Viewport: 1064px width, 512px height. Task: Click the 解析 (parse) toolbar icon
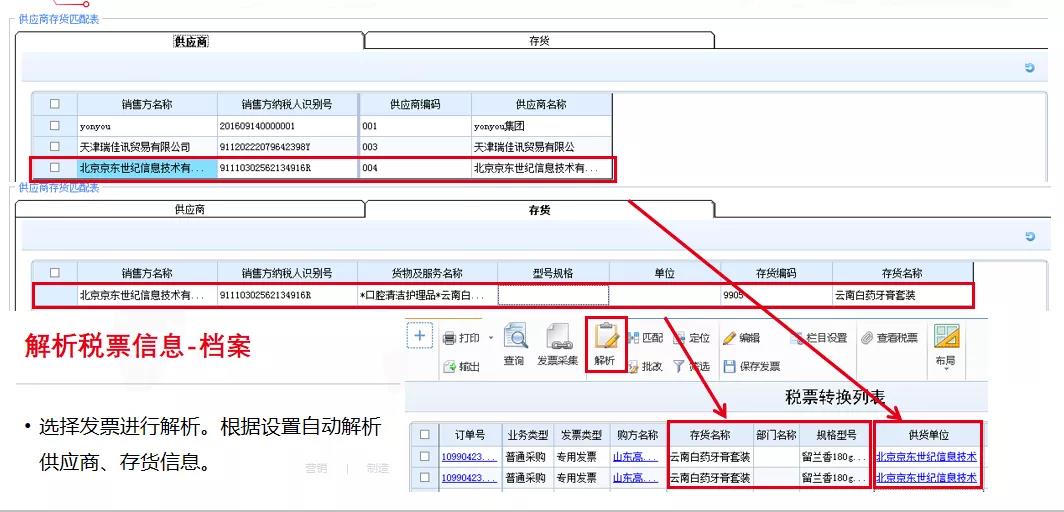[606, 338]
